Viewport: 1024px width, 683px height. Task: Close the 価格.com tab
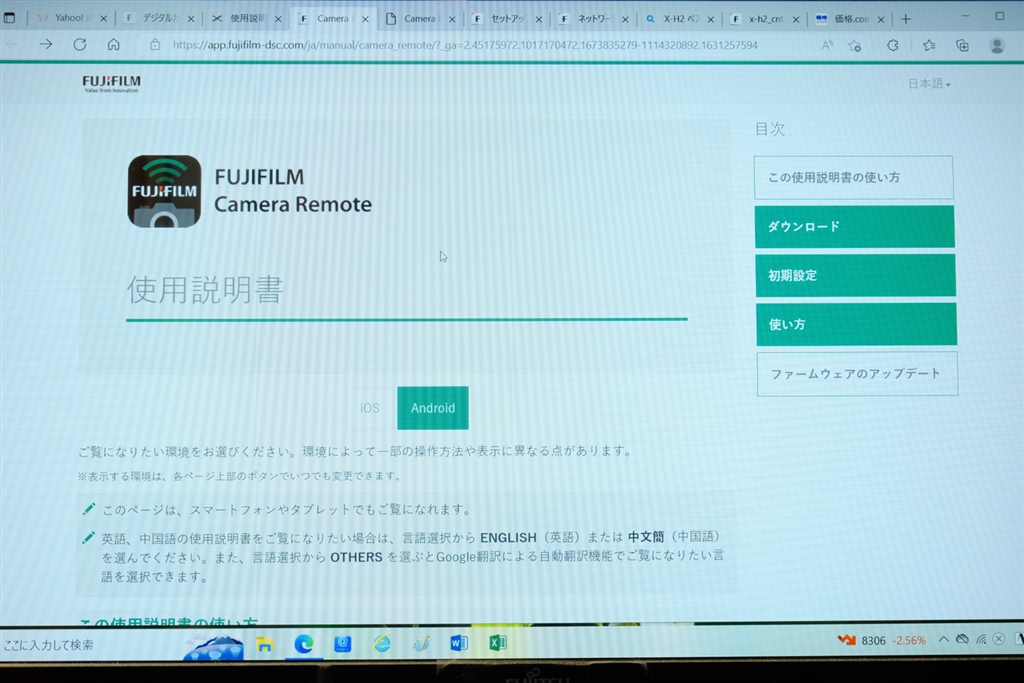click(880, 20)
